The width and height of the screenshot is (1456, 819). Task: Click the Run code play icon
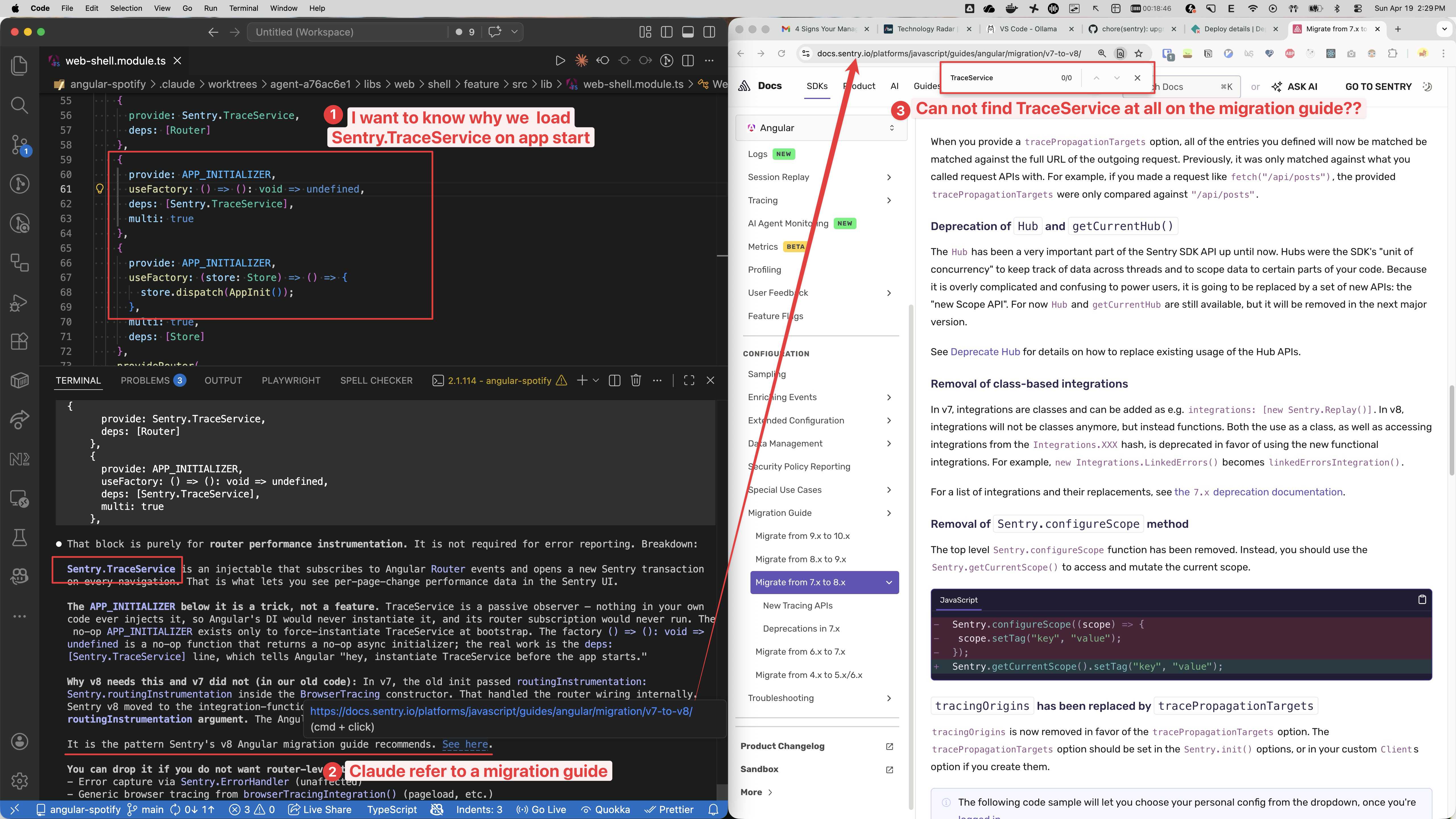[560, 61]
